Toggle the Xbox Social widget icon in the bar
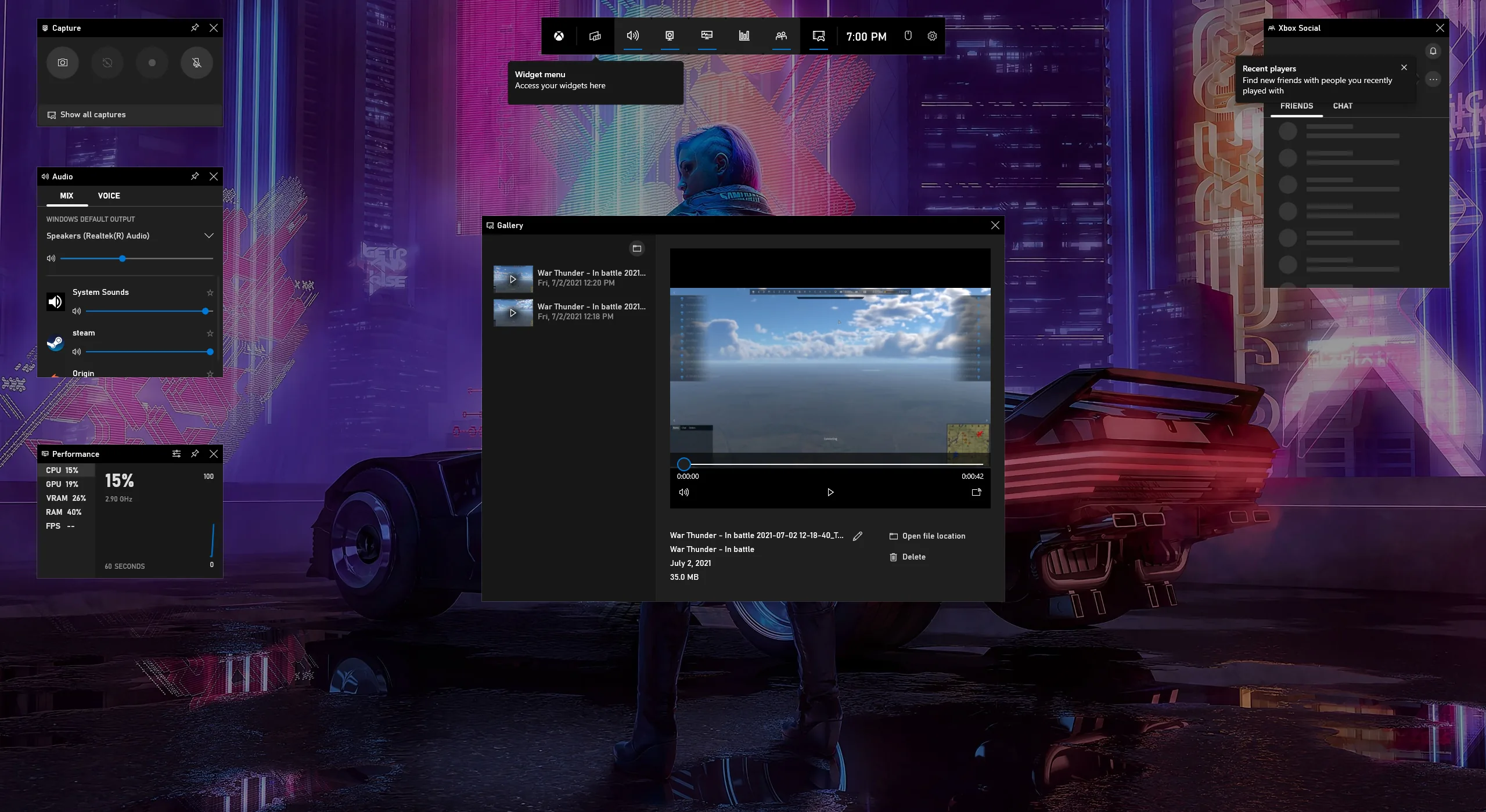This screenshot has width=1486, height=812. [x=781, y=36]
